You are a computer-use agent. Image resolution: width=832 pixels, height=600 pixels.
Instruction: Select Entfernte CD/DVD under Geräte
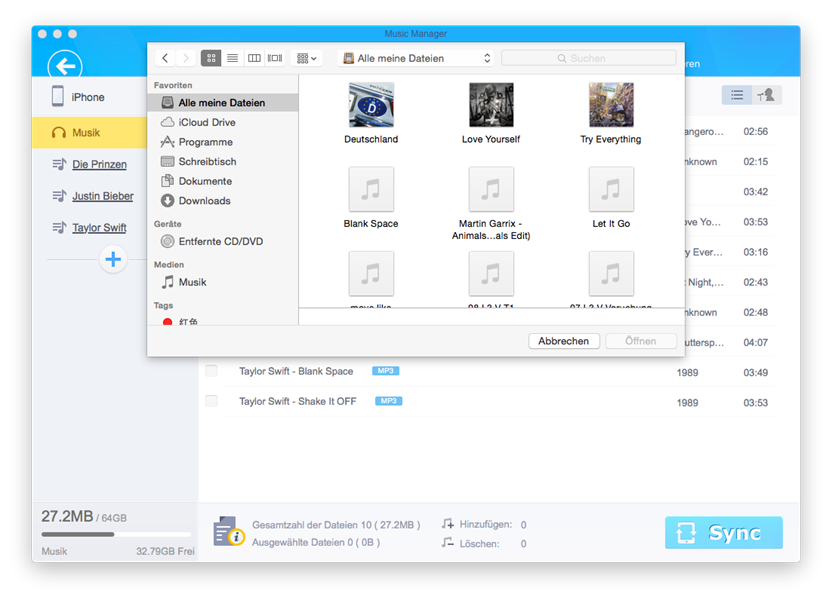(x=223, y=241)
